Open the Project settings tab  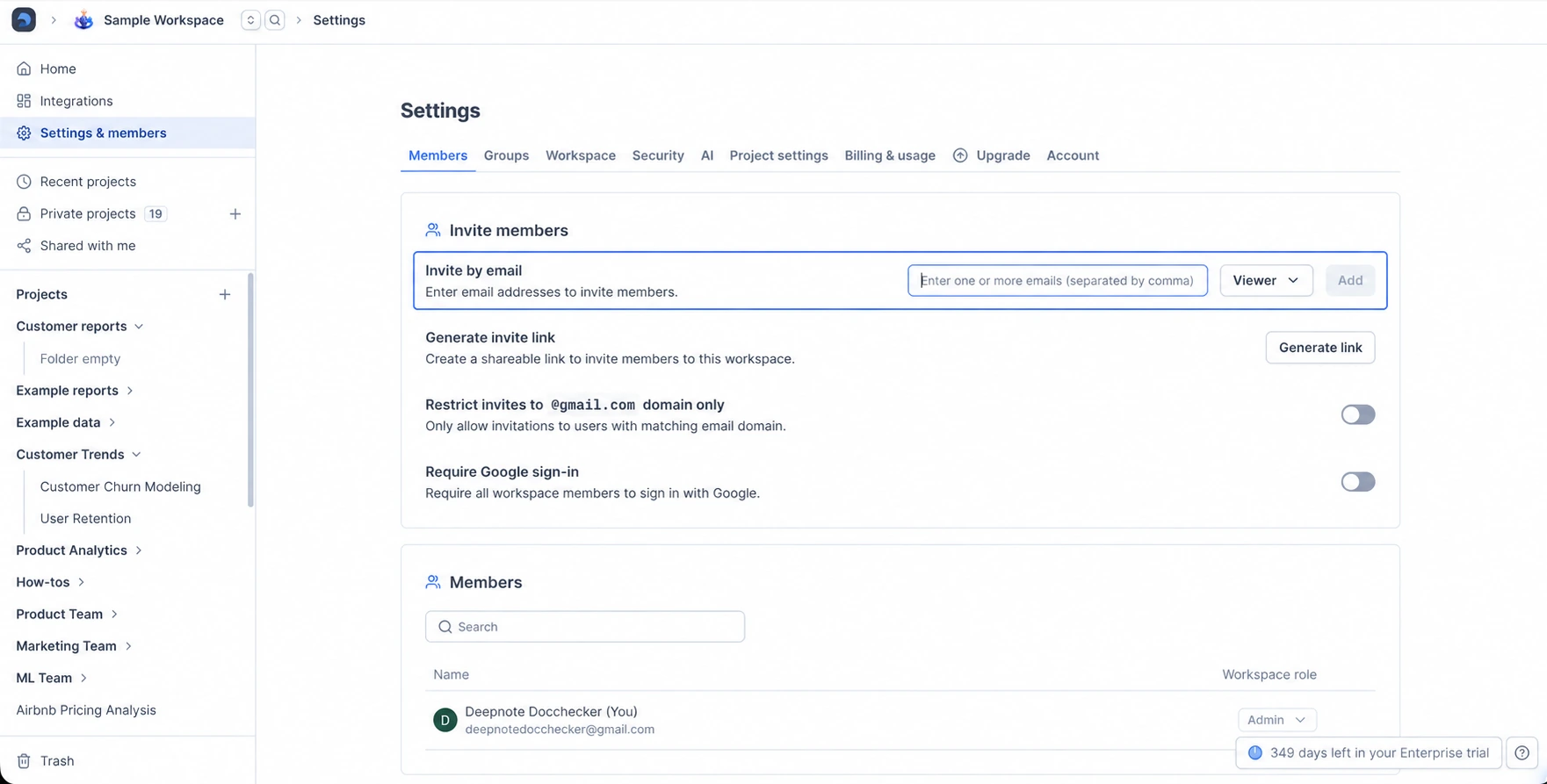778,155
